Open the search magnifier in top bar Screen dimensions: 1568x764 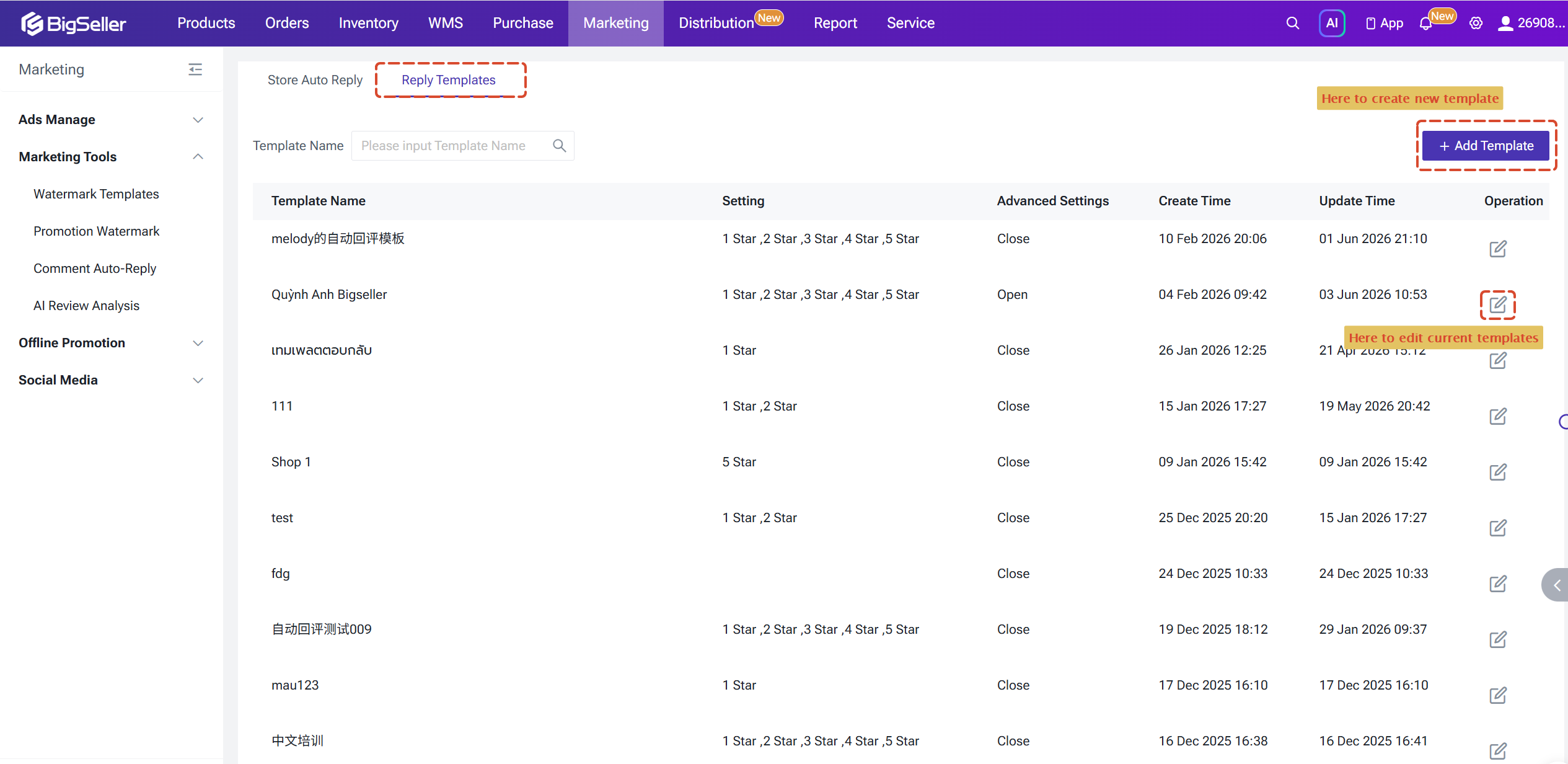[1292, 24]
